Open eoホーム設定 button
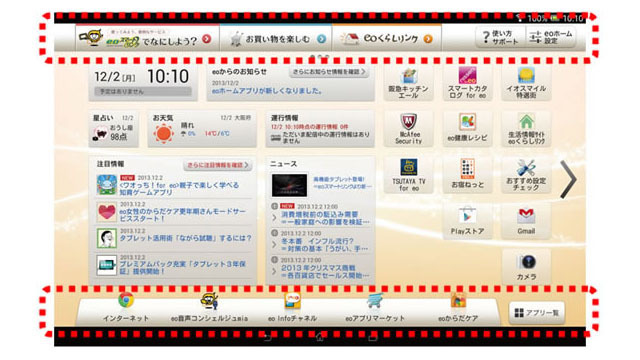The width and height of the screenshot is (640, 360). click(x=551, y=37)
